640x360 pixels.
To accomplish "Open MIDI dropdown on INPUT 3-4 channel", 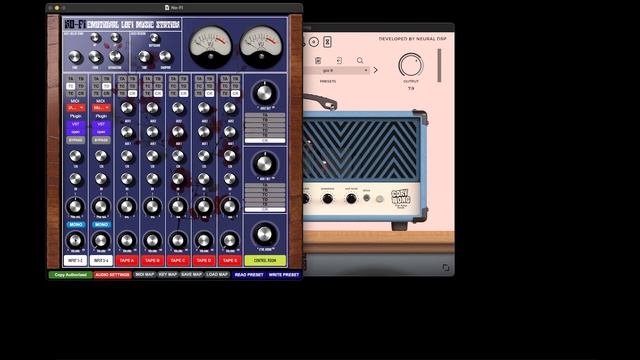I will 101,108.
